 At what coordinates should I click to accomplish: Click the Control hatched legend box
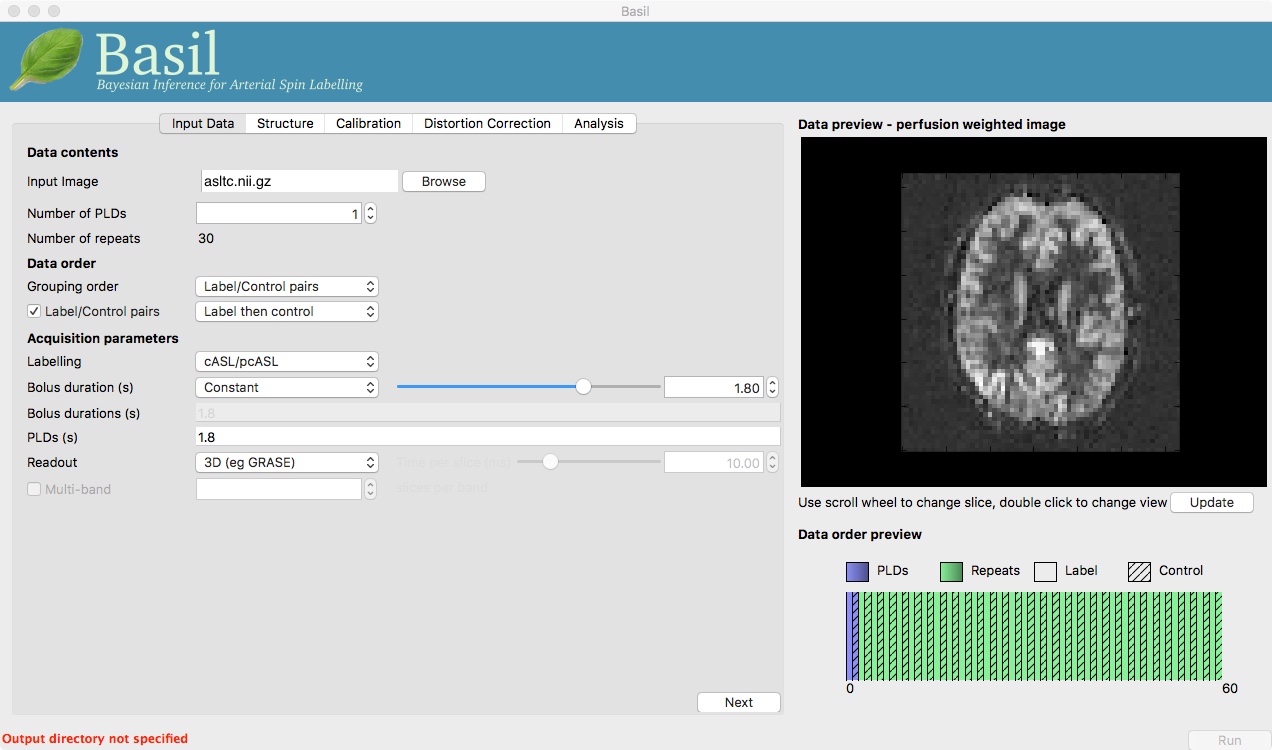tap(1139, 571)
